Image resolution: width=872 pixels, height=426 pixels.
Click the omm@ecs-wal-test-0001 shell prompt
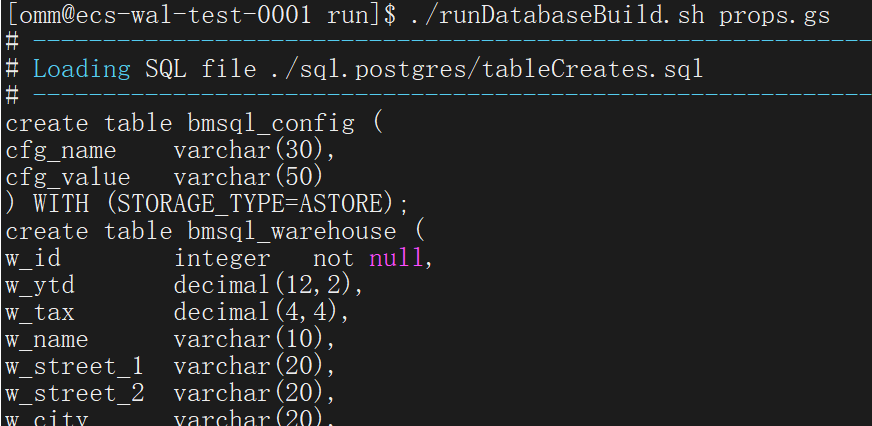coord(164,15)
